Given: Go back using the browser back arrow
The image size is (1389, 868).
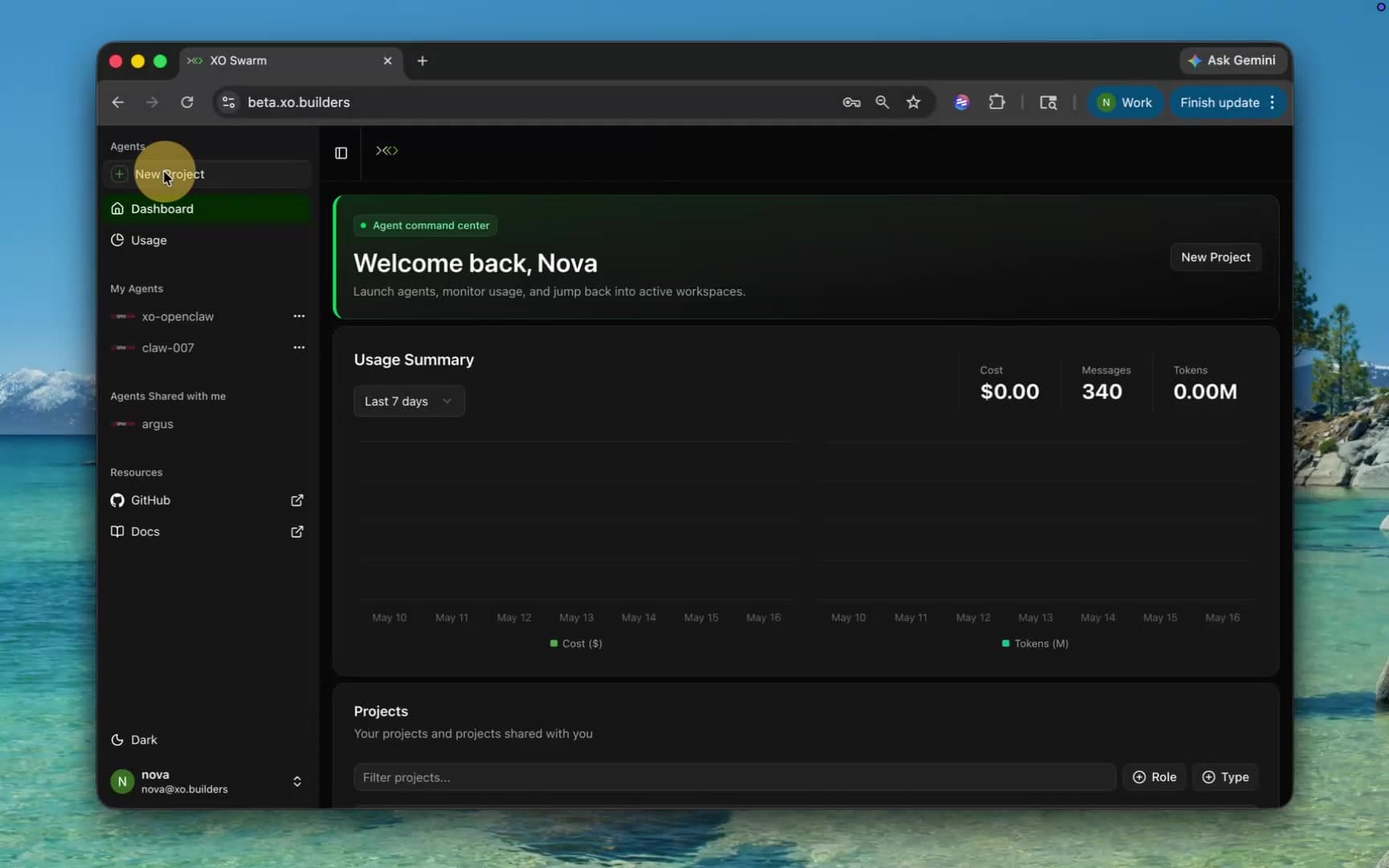Looking at the screenshot, I should click(x=117, y=102).
